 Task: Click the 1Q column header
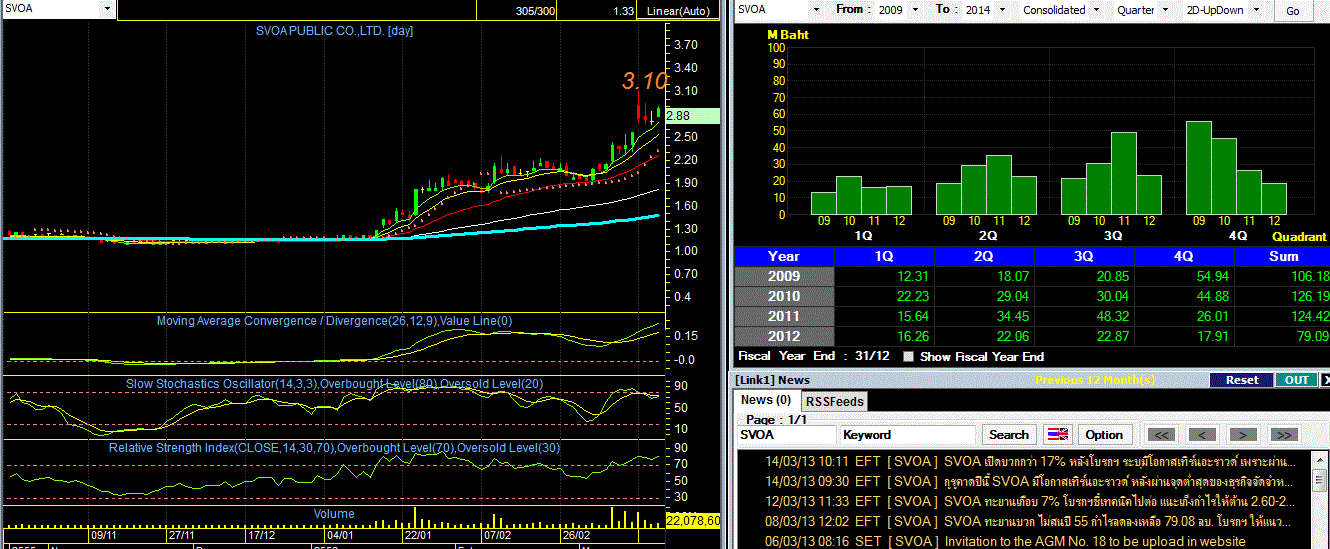point(884,256)
